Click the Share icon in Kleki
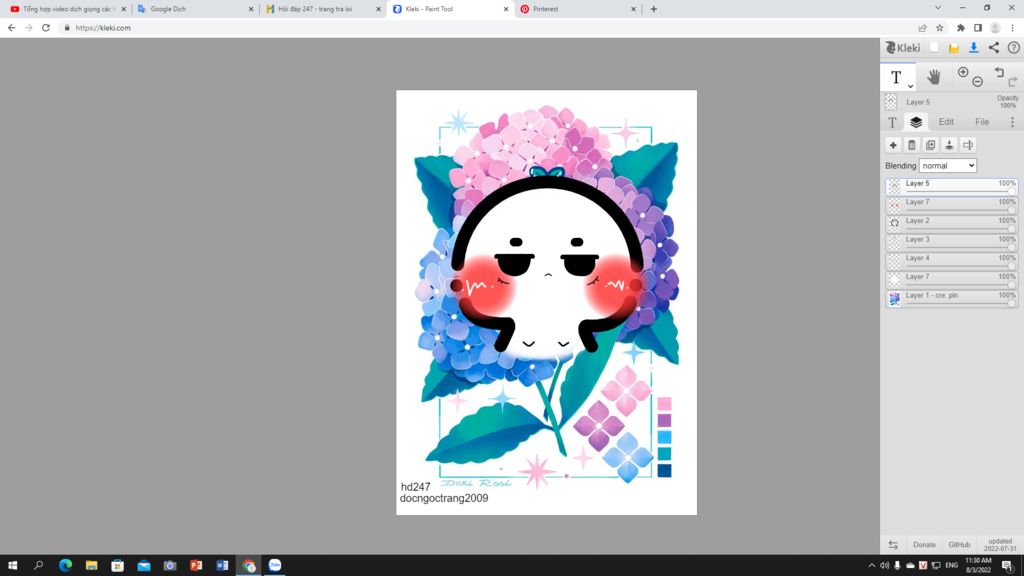The width and height of the screenshot is (1024, 576). pyautogui.click(x=993, y=48)
